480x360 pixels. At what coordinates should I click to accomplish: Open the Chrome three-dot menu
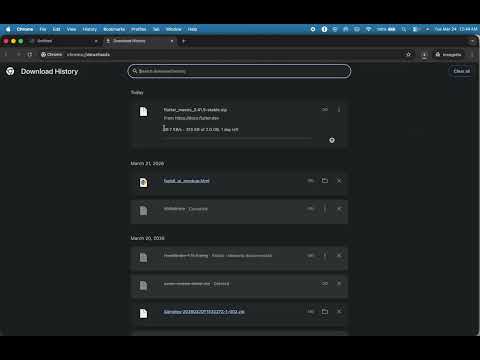click(x=472, y=54)
